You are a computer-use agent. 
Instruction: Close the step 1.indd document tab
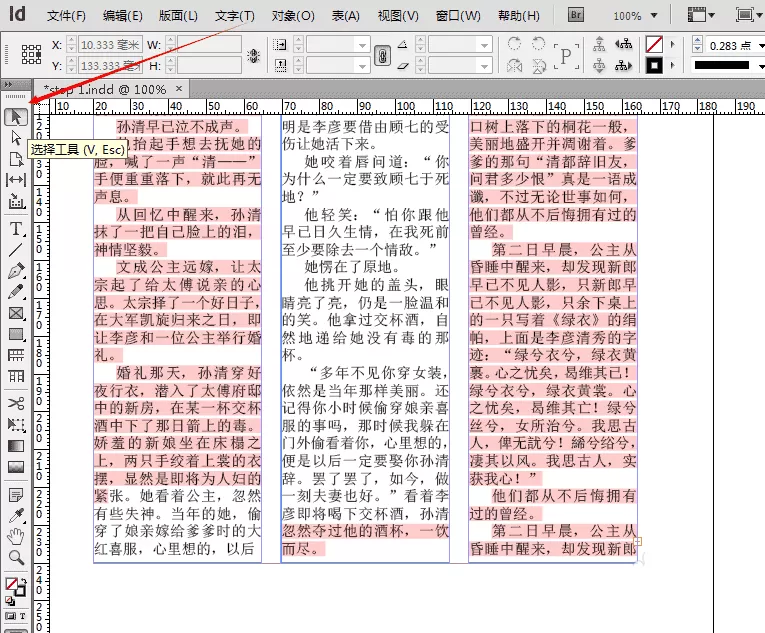click(x=179, y=89)
